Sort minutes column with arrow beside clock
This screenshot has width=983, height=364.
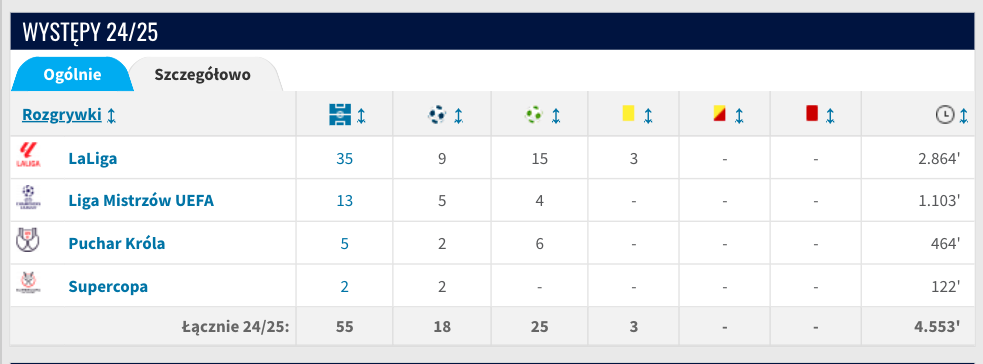(964, 115)
